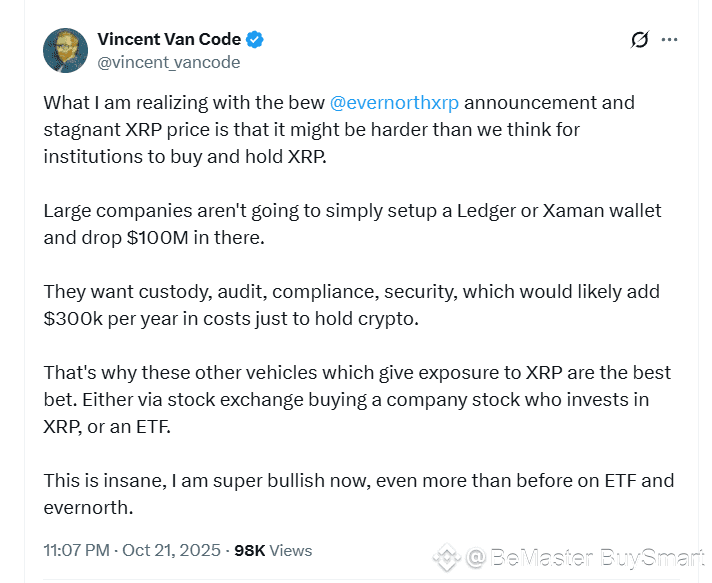Follow the @evernorthxrp mention link
712x583 pixels.
(x=396, y=103)
